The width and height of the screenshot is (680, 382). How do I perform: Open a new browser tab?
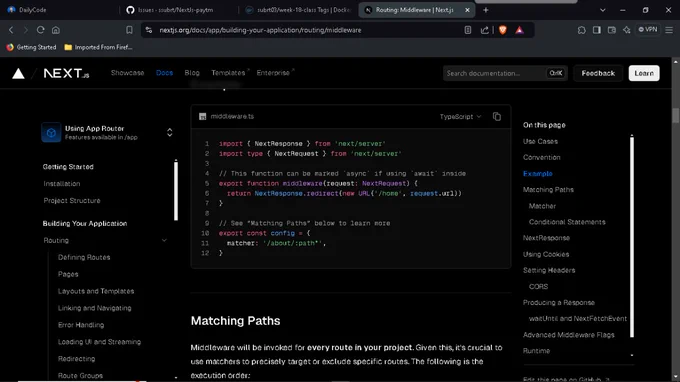(x=486, y=10)
